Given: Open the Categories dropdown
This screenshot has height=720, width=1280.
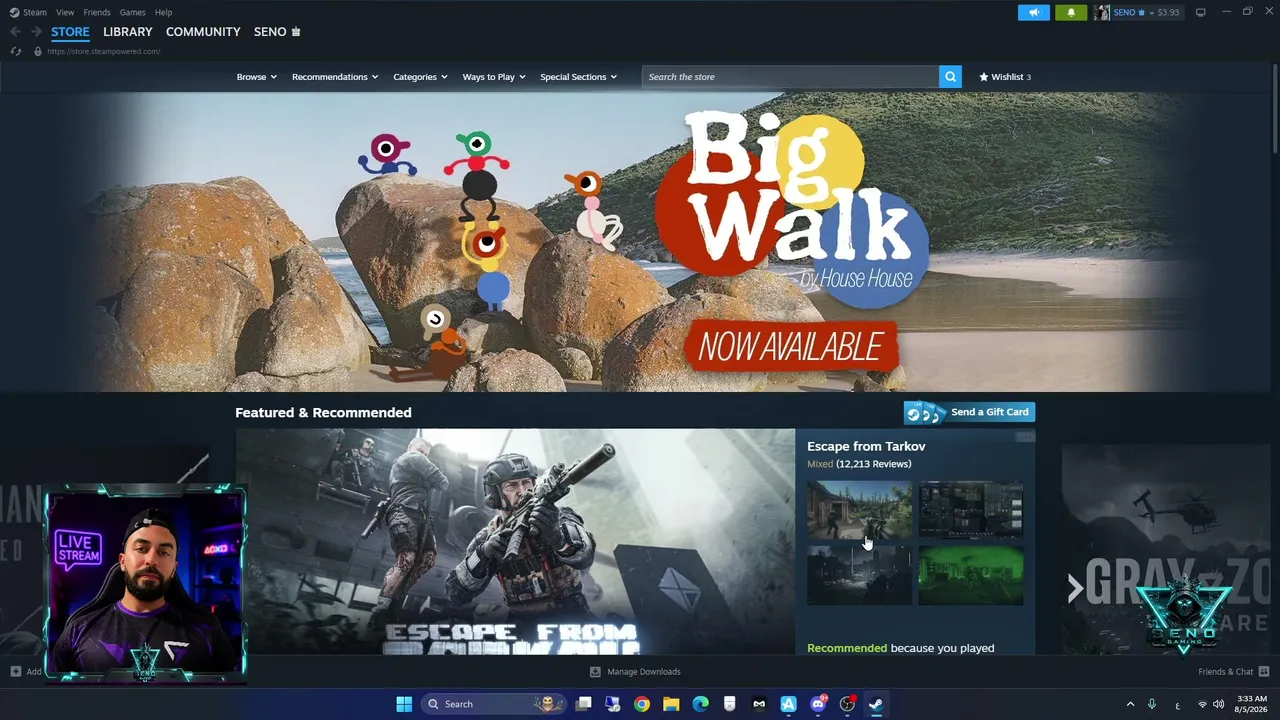Looking at the screenshot, I should (x=420, y=77).
